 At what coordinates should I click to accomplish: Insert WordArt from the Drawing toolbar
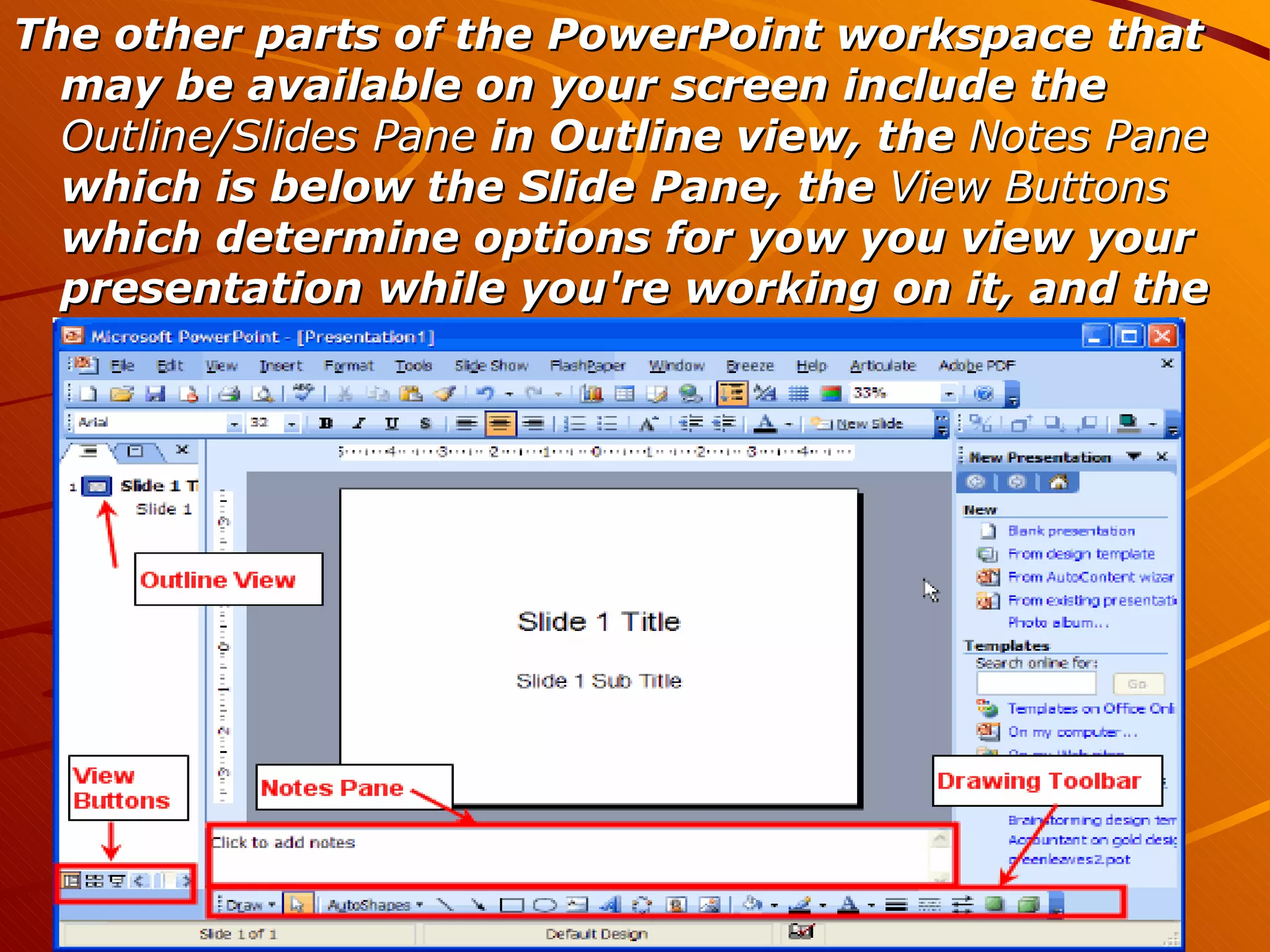pos(611,906)
